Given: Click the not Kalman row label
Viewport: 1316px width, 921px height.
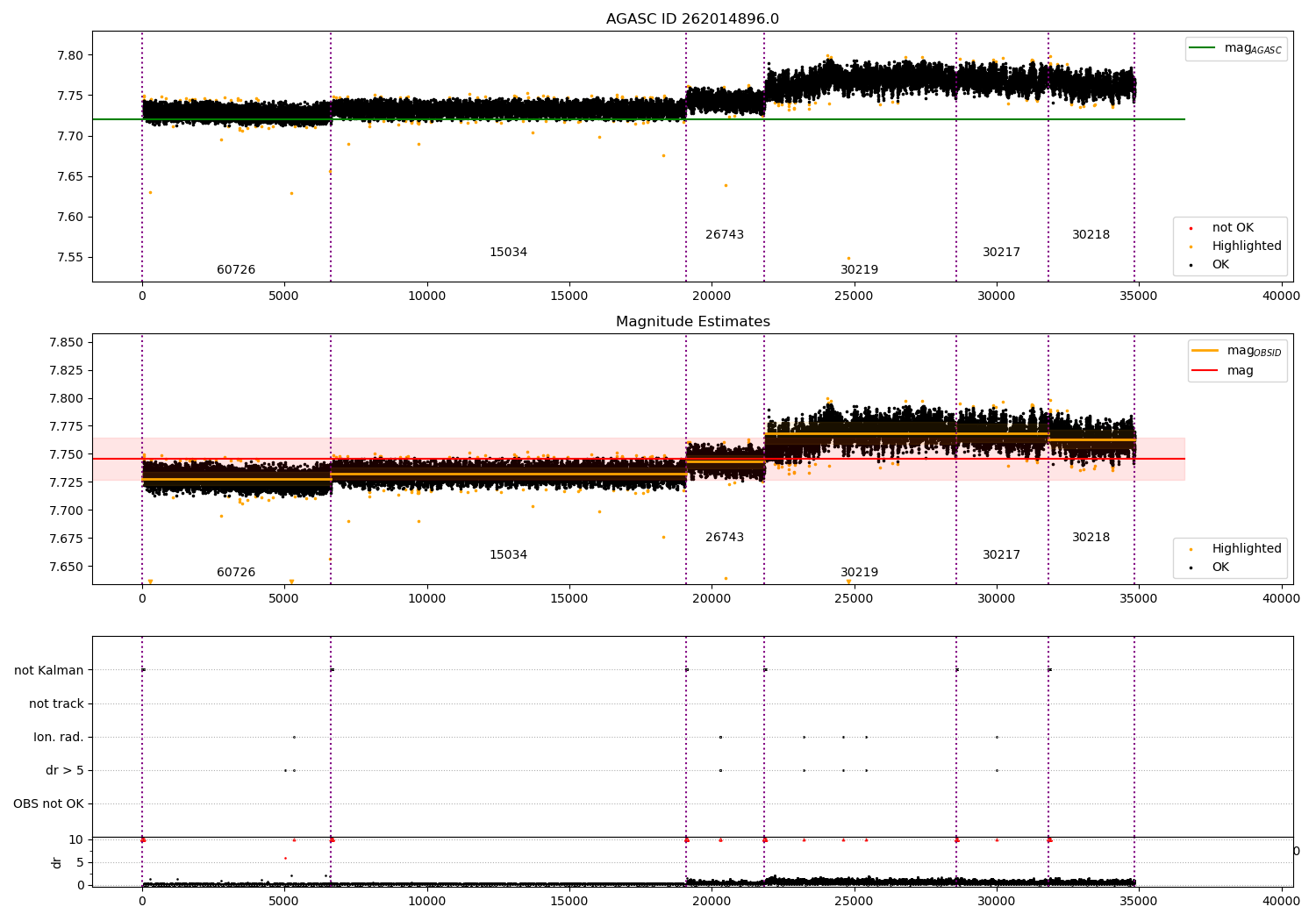Looking at the screenshot, I should [x=49, y=671].
